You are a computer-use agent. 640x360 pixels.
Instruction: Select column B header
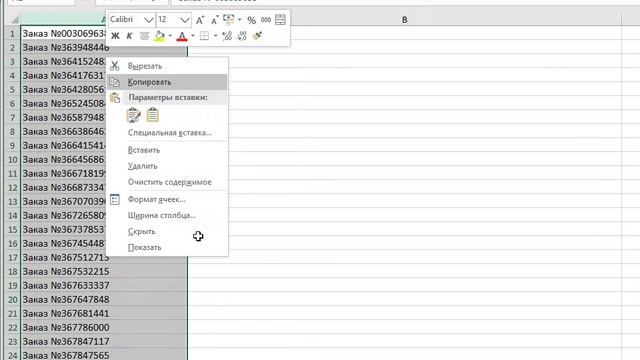pyautogui.click(x=404, y=20)
